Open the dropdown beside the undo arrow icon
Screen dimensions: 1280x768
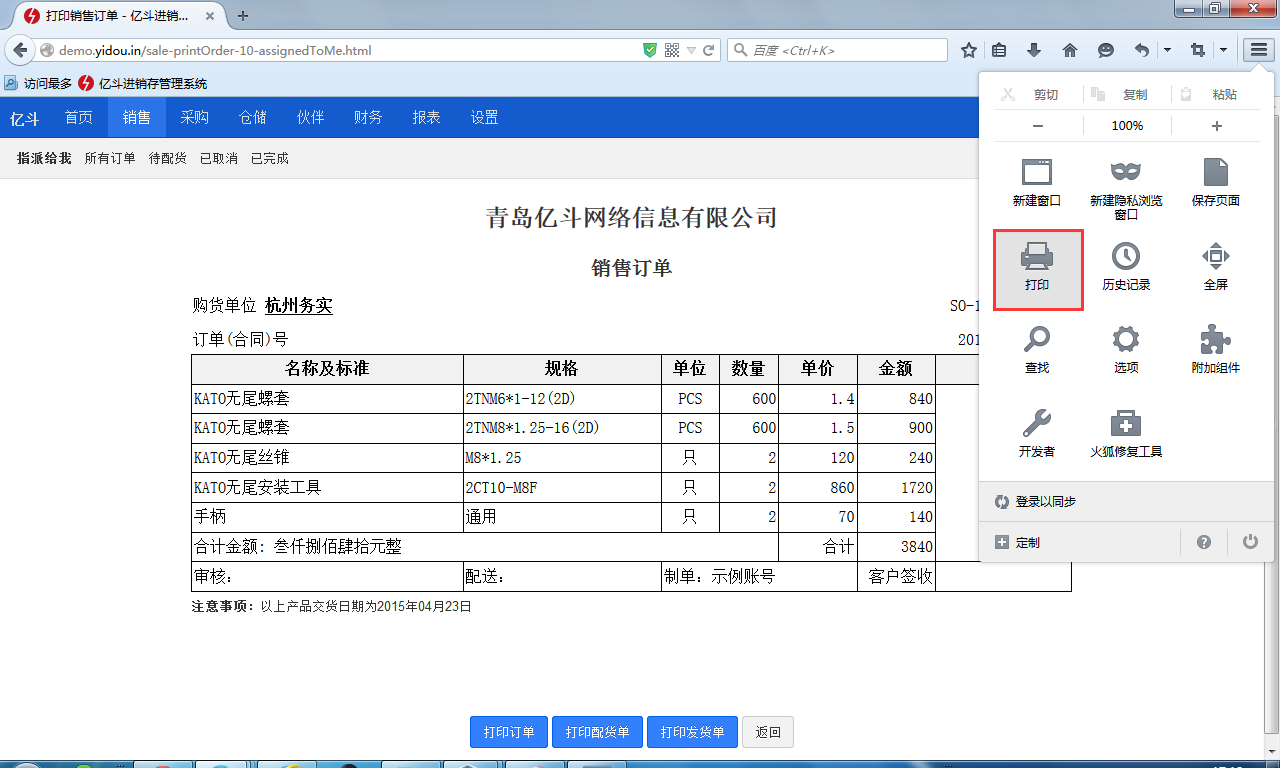tap(1167, 50)
